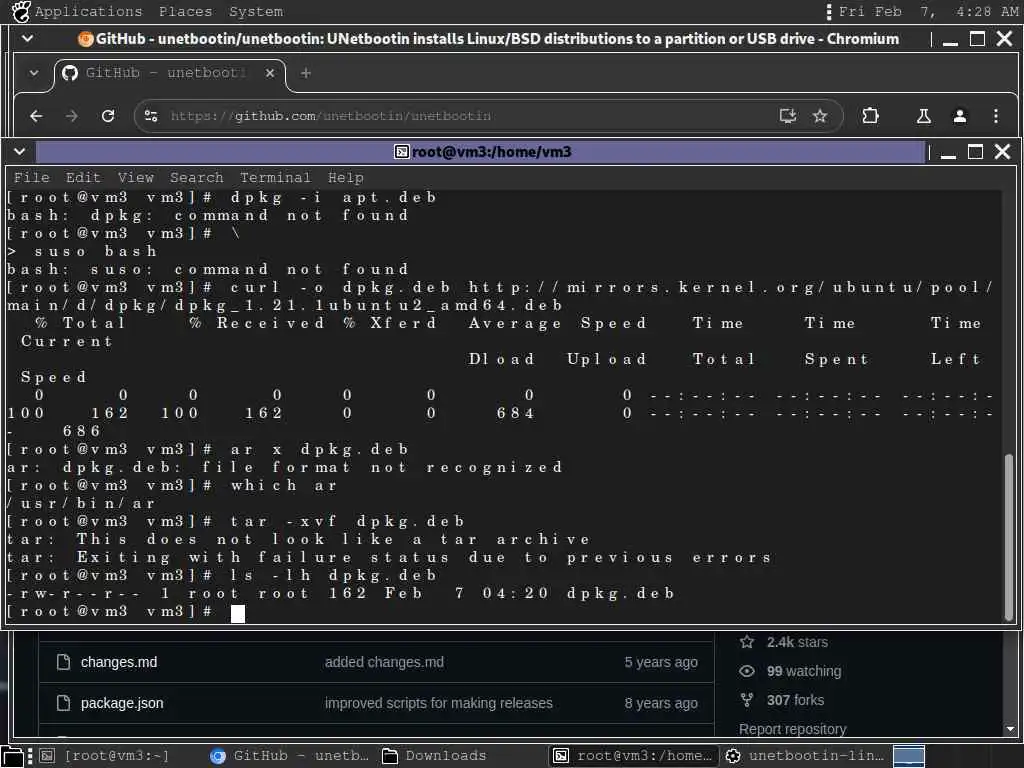Switch to root@vm3:/home… taskbar window
This screenshot has width=1024, height=768.
pos(633,756)
